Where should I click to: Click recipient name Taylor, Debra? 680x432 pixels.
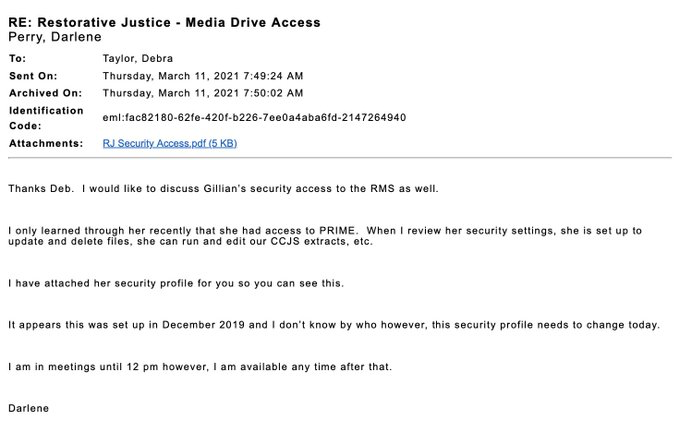point(137,59)
